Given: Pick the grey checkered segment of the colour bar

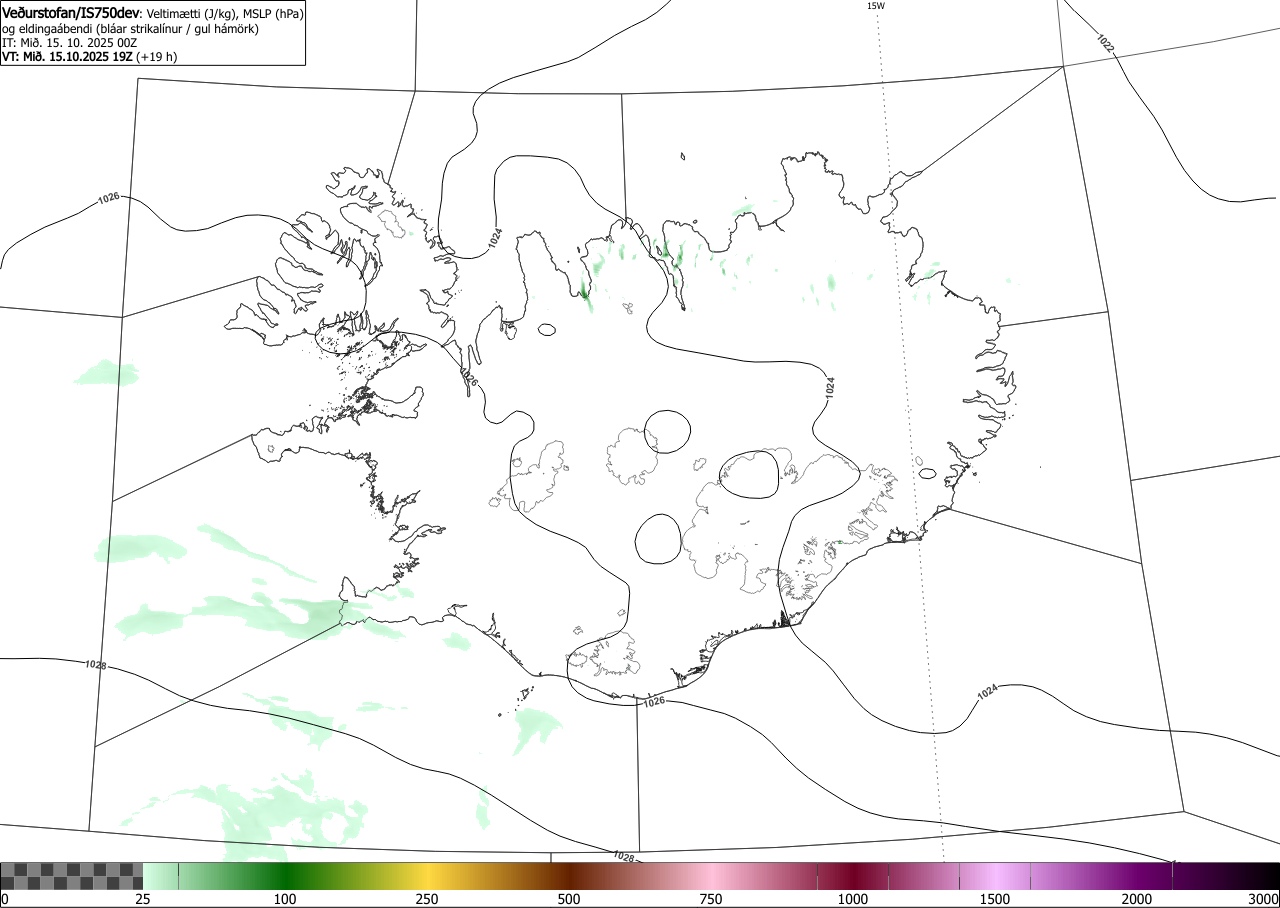Looking at the screenshot, I should tap(71, 876).
